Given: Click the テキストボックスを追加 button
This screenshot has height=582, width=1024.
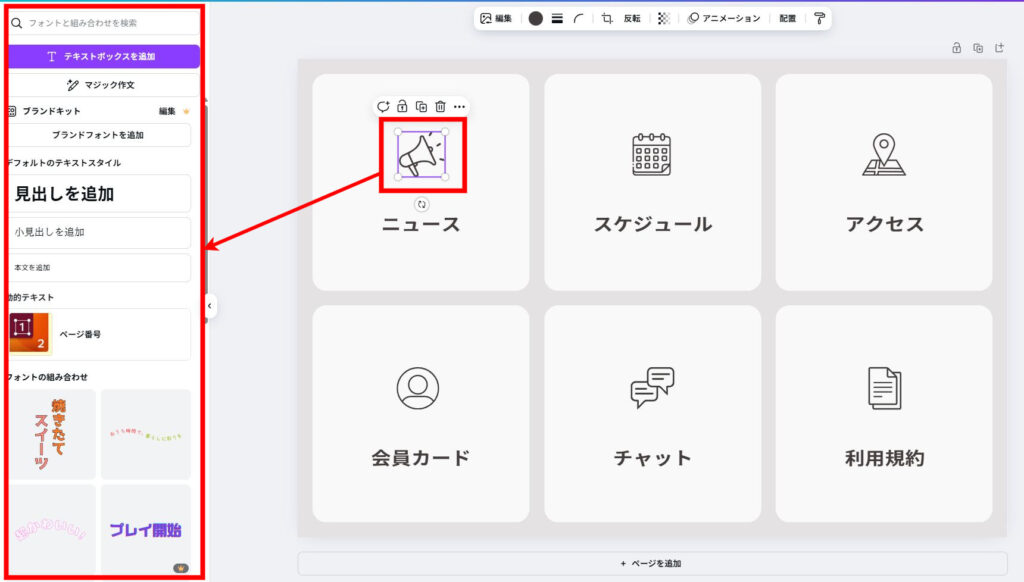Looking at the screenshot, I should point(103,56).
